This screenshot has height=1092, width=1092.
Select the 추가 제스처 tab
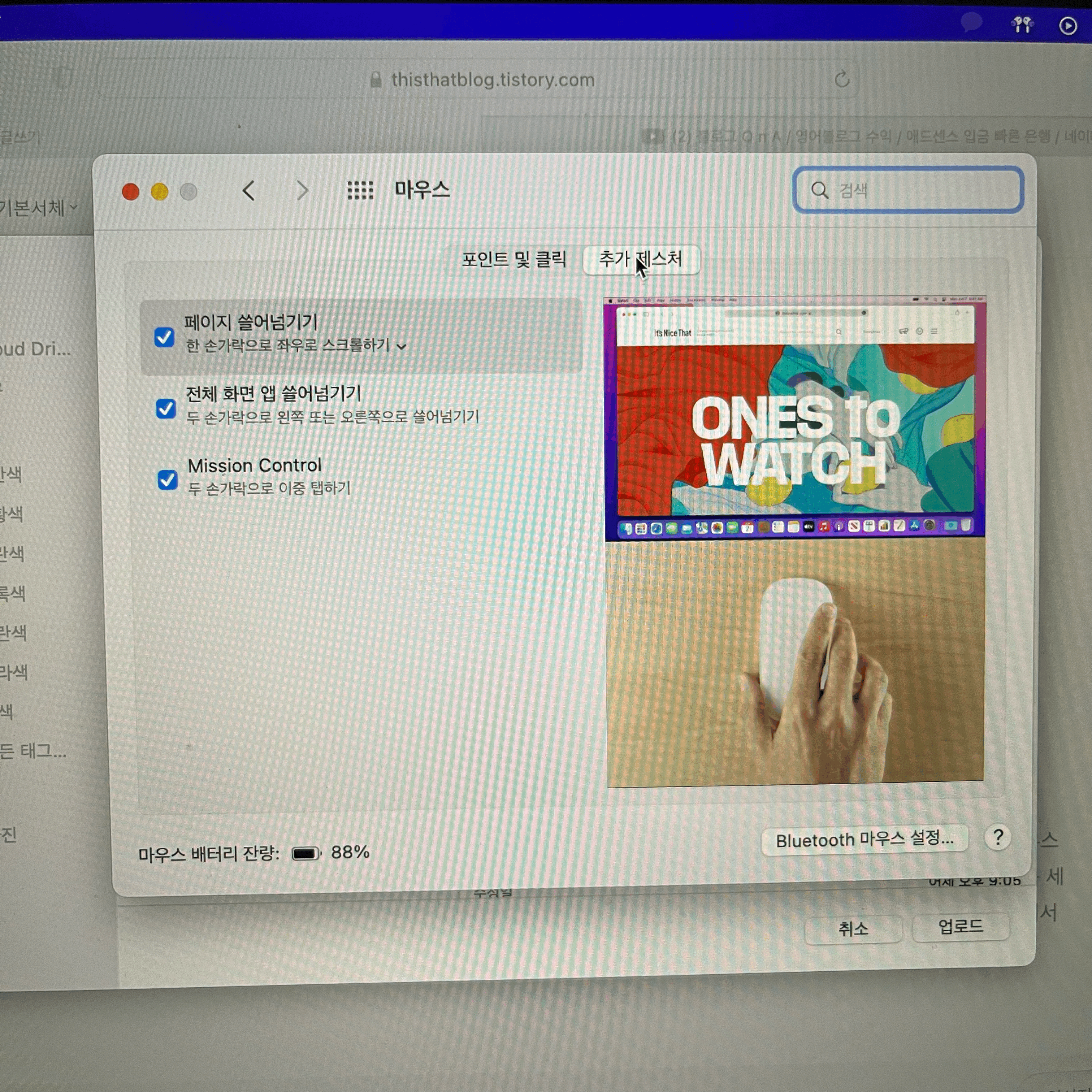641,259
